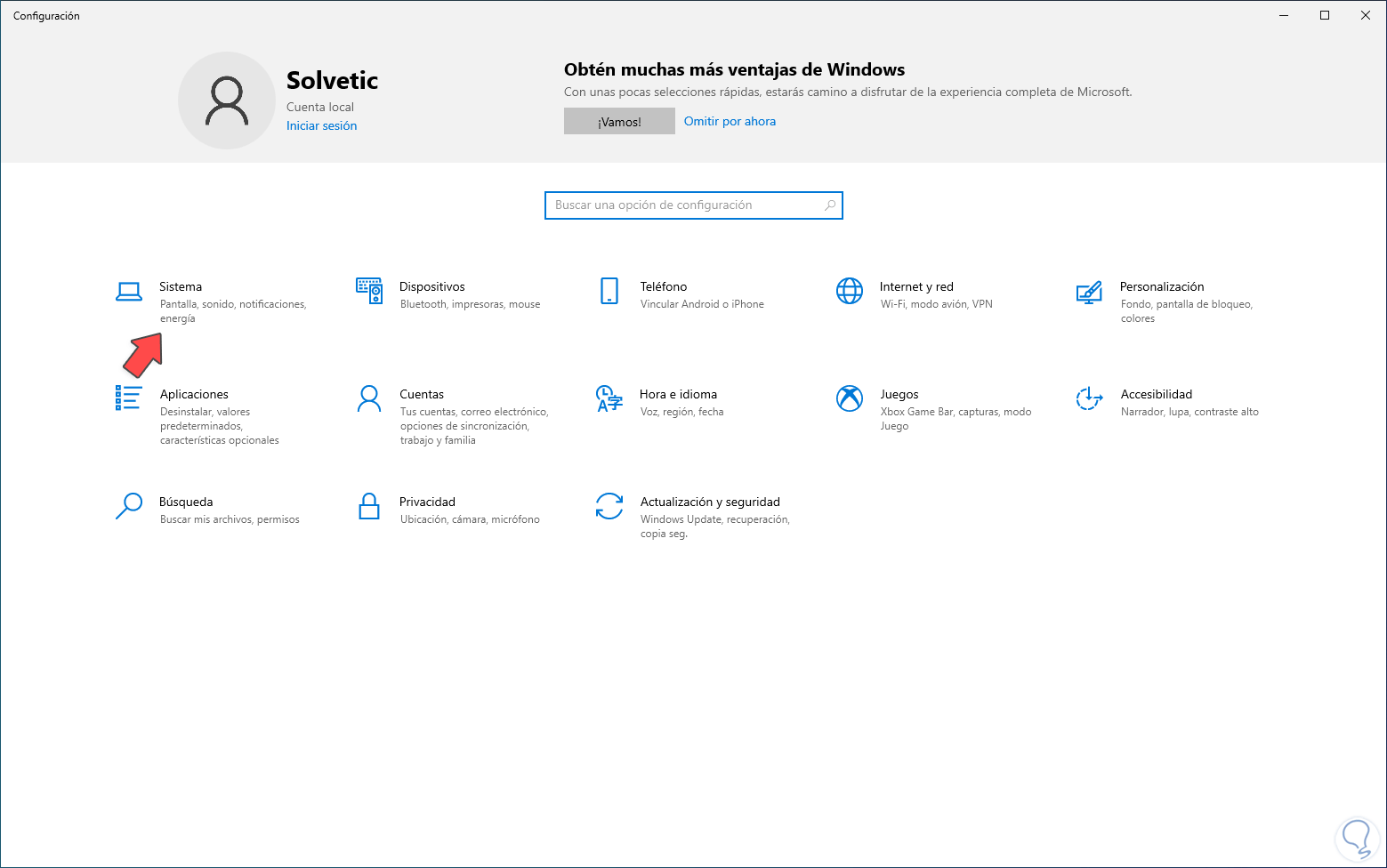The width and height of the screenshot is (1387, 868).
Task: Open the Aplicaciones category title
Action: (194, 394)
